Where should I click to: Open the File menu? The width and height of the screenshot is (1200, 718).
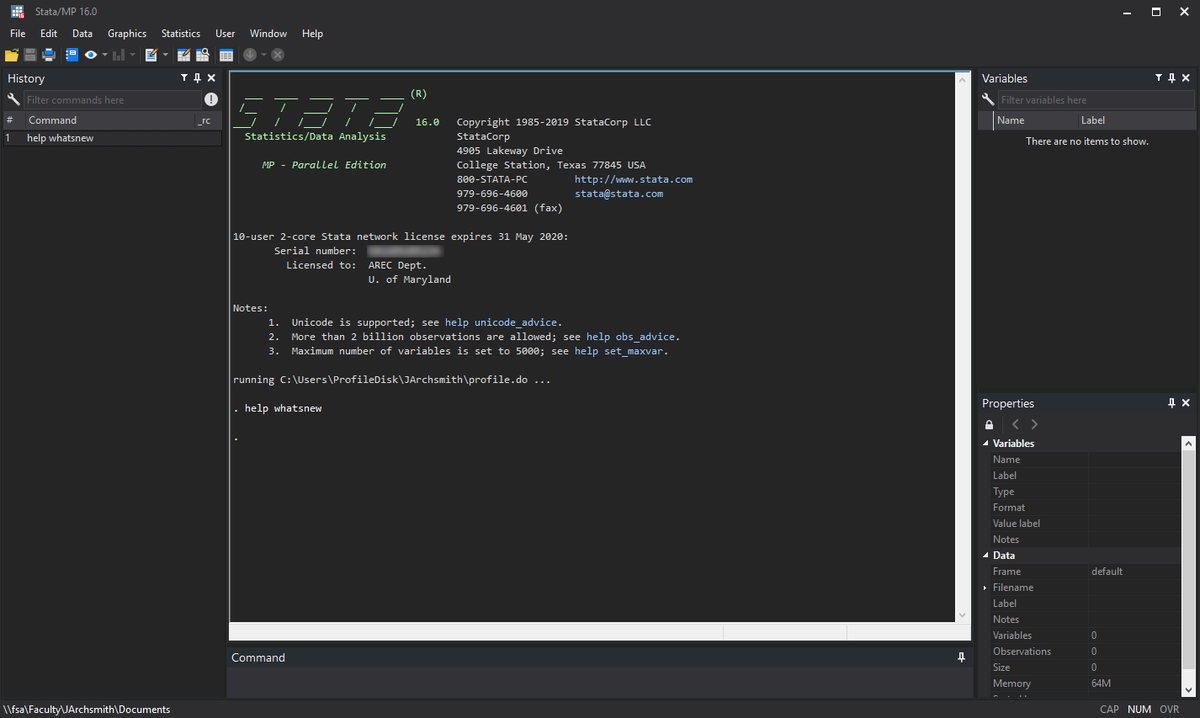pyautogui.click(x=18, y=33)
